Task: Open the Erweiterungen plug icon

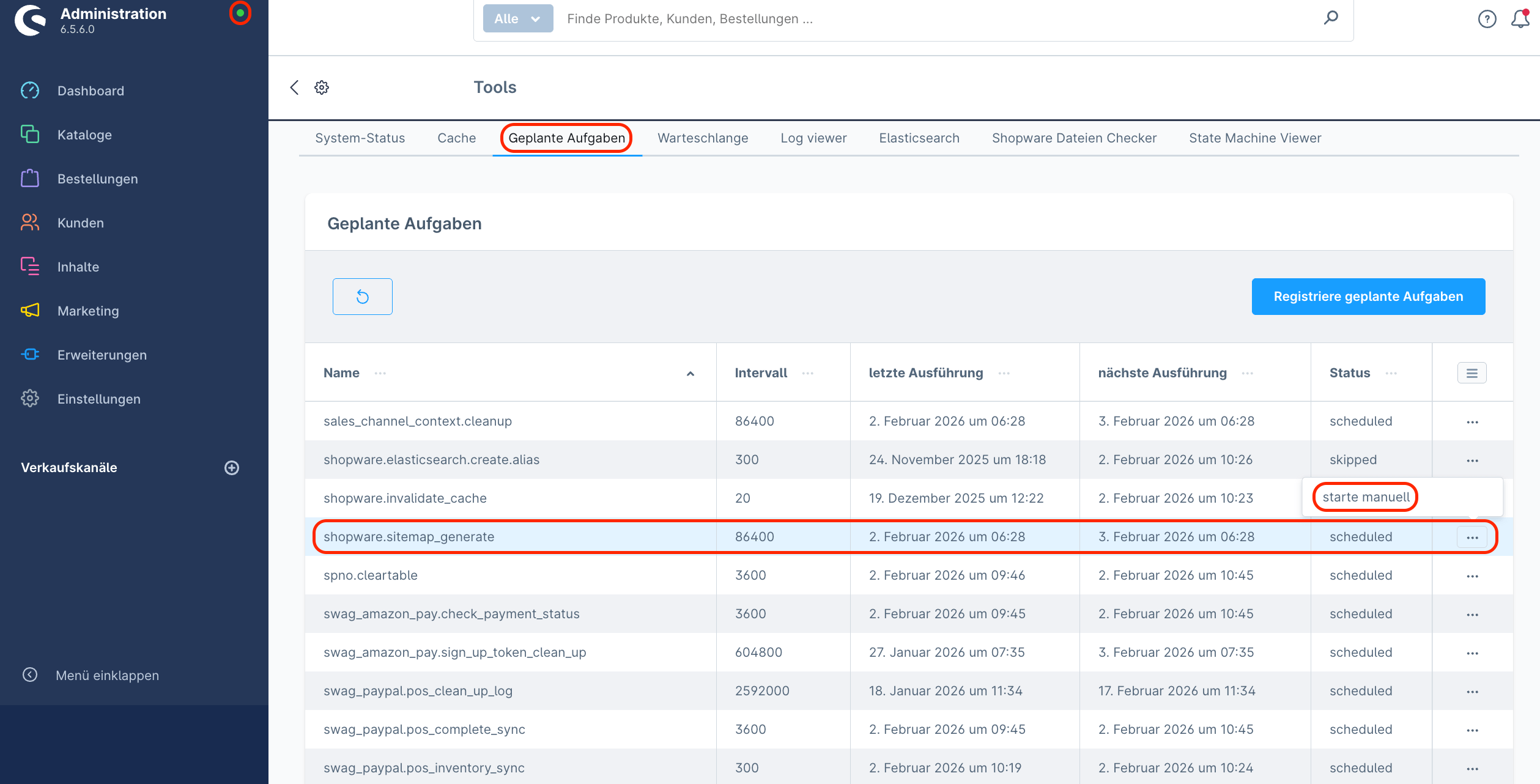Action: pyautogui.click(x=30, y=354)
